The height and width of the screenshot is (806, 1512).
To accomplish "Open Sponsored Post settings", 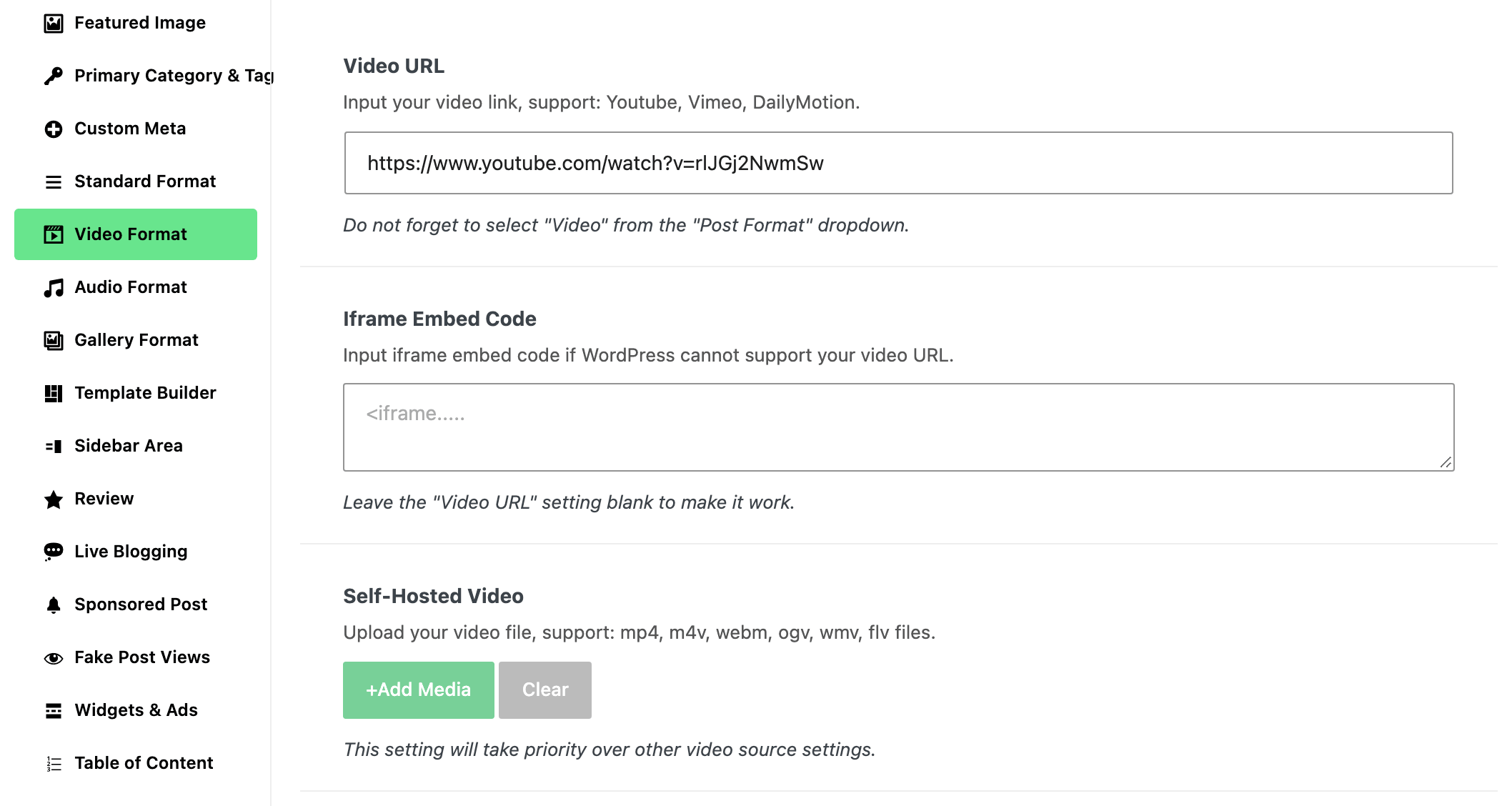I will pos(136,604).
